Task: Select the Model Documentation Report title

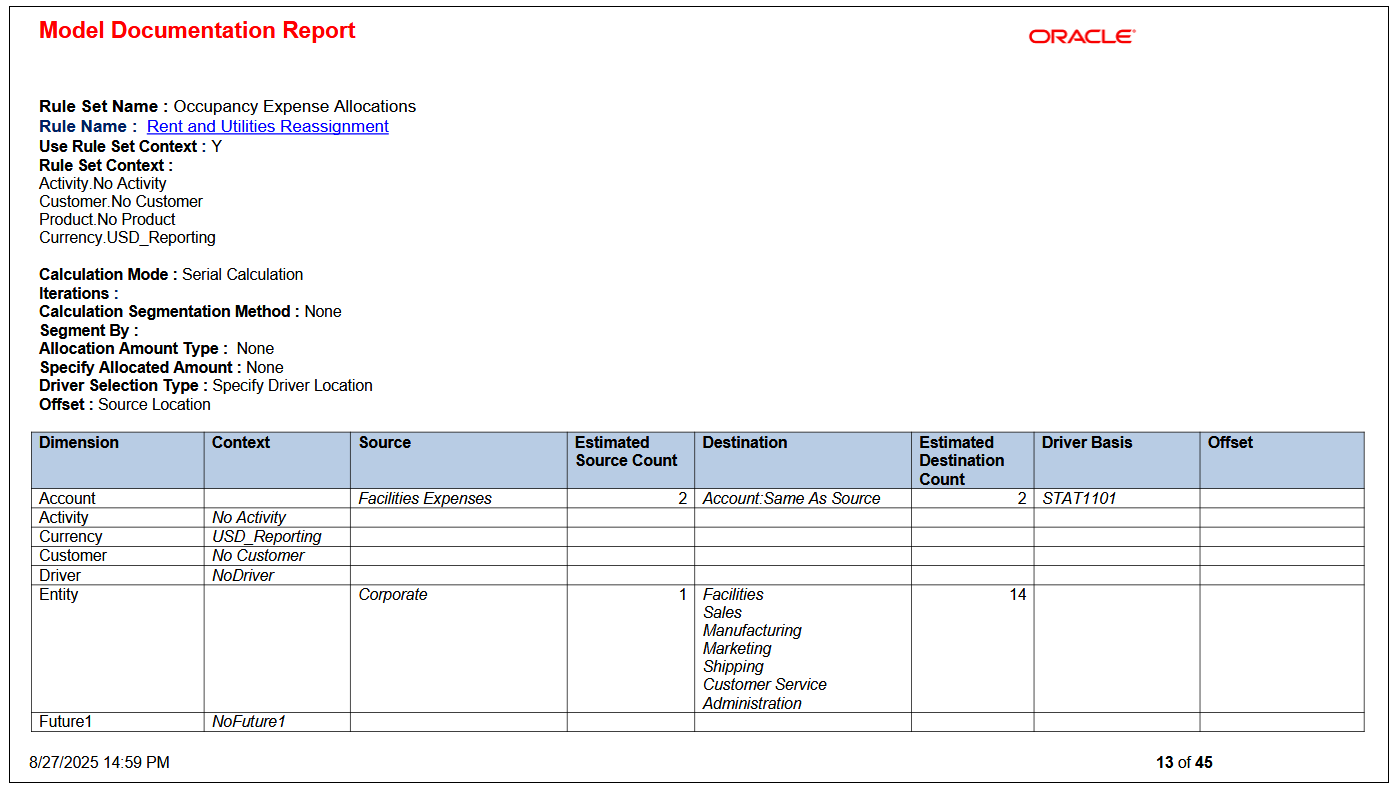Action: coord(197,30)
